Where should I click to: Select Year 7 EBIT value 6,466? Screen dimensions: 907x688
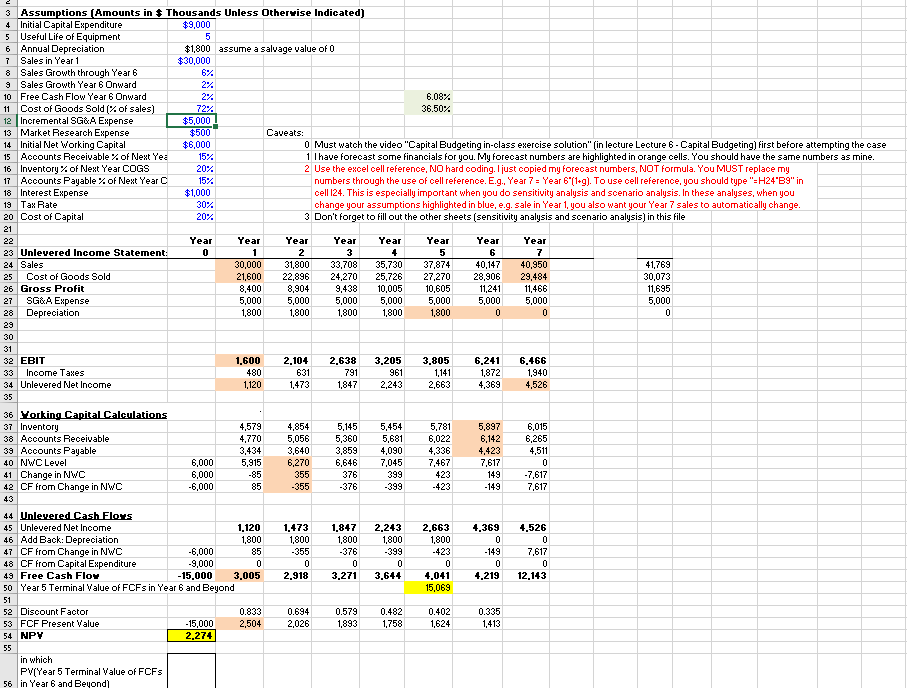(x=525, y=361)
